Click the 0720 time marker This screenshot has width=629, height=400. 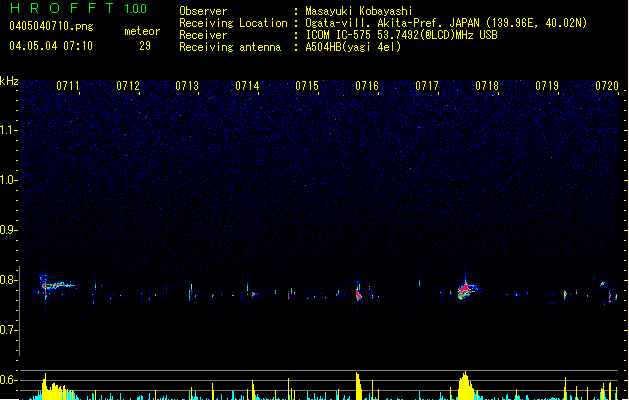tap(607, 86)
